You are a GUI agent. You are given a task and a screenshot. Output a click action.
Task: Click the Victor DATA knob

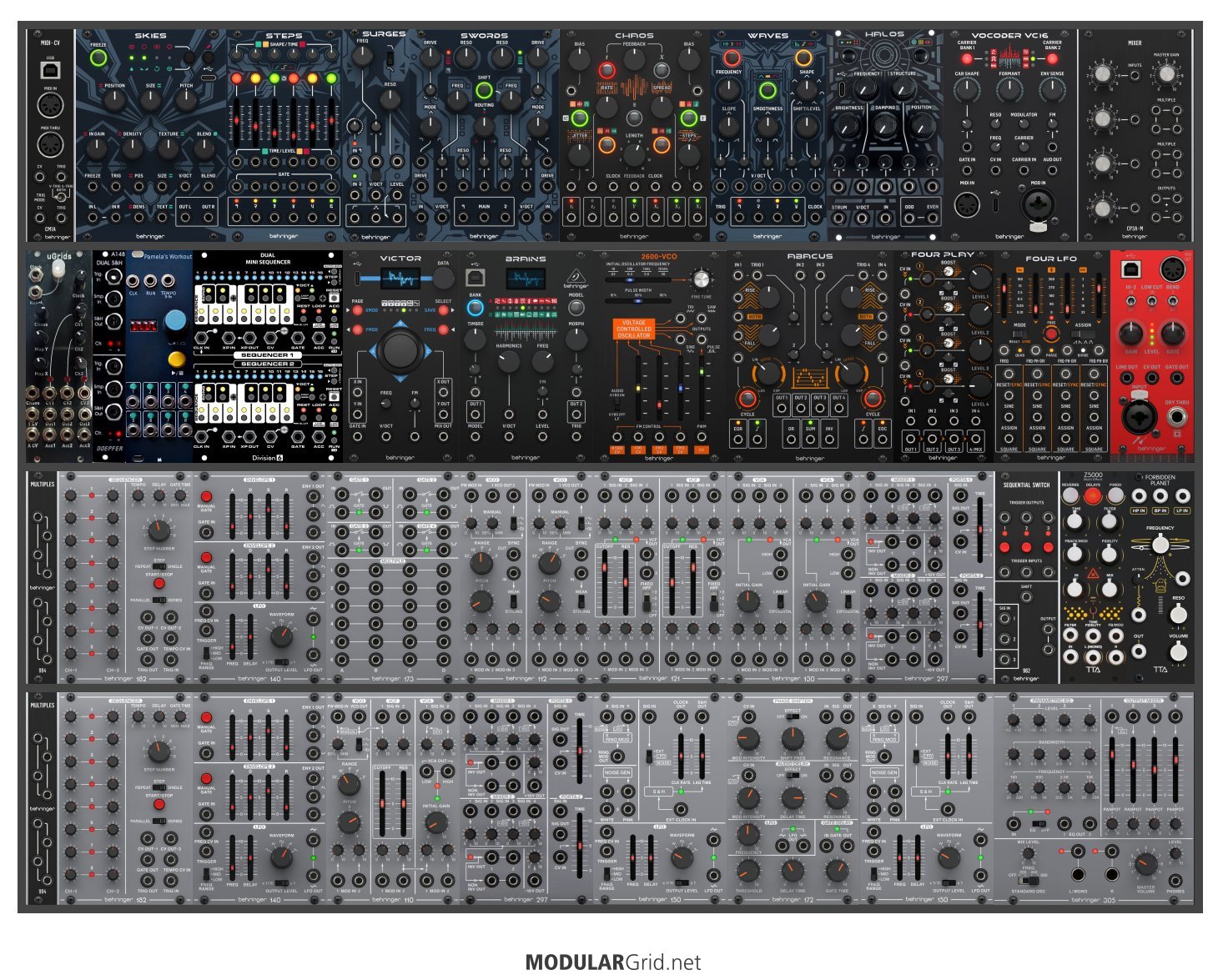(443, 279)
